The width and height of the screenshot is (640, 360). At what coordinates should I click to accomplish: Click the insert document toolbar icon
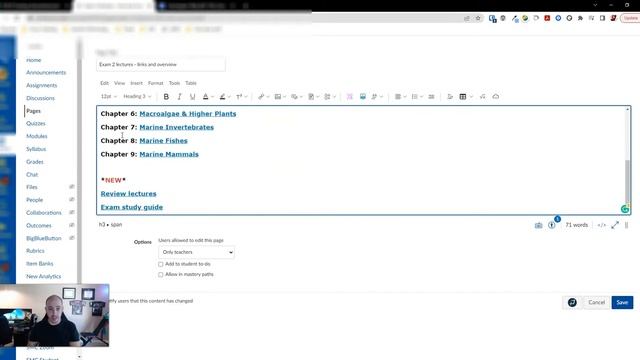(311, 97)
